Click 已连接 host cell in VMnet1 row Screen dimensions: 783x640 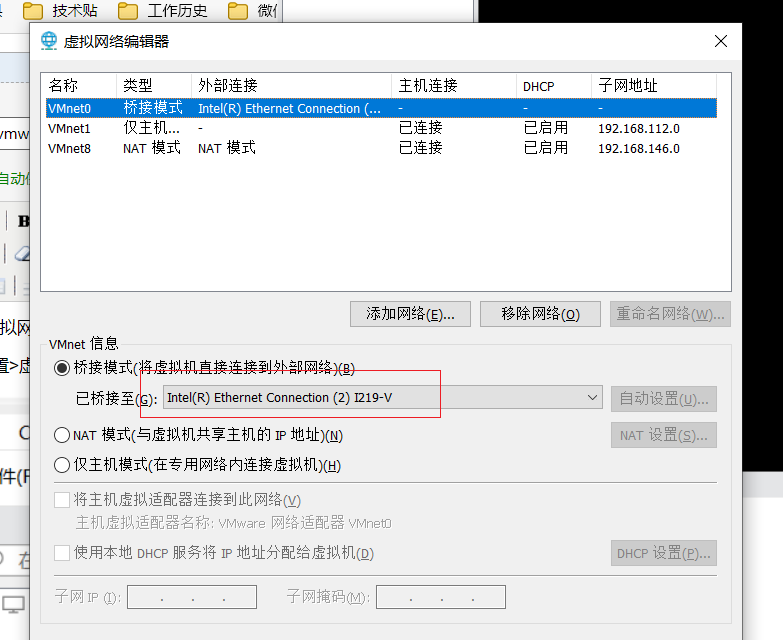pos(420,128)
